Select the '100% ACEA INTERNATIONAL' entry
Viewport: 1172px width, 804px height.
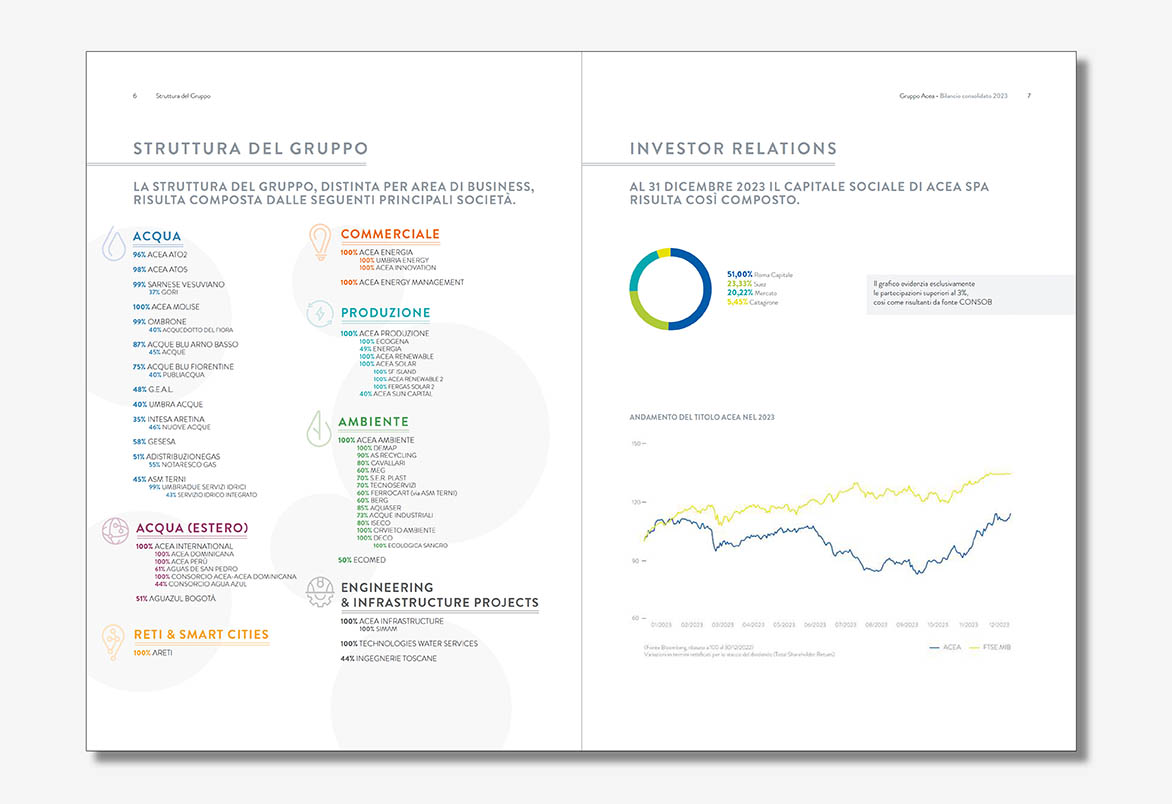pyautogui.click(x=185, y=546)
